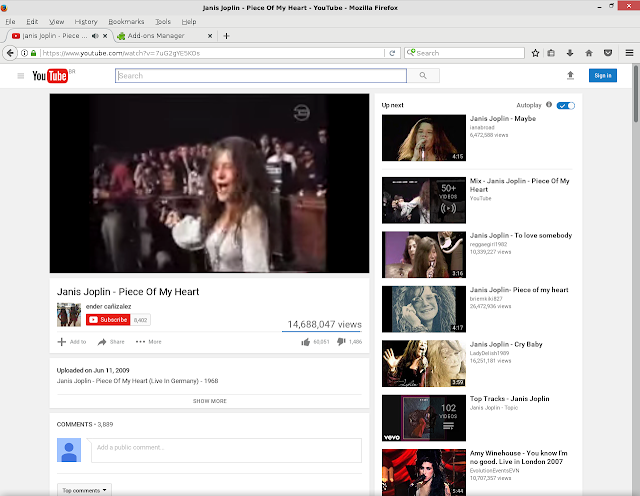Open Mix - Janis Joplin - Piece Of My Heart

click(x=519, y=185)
